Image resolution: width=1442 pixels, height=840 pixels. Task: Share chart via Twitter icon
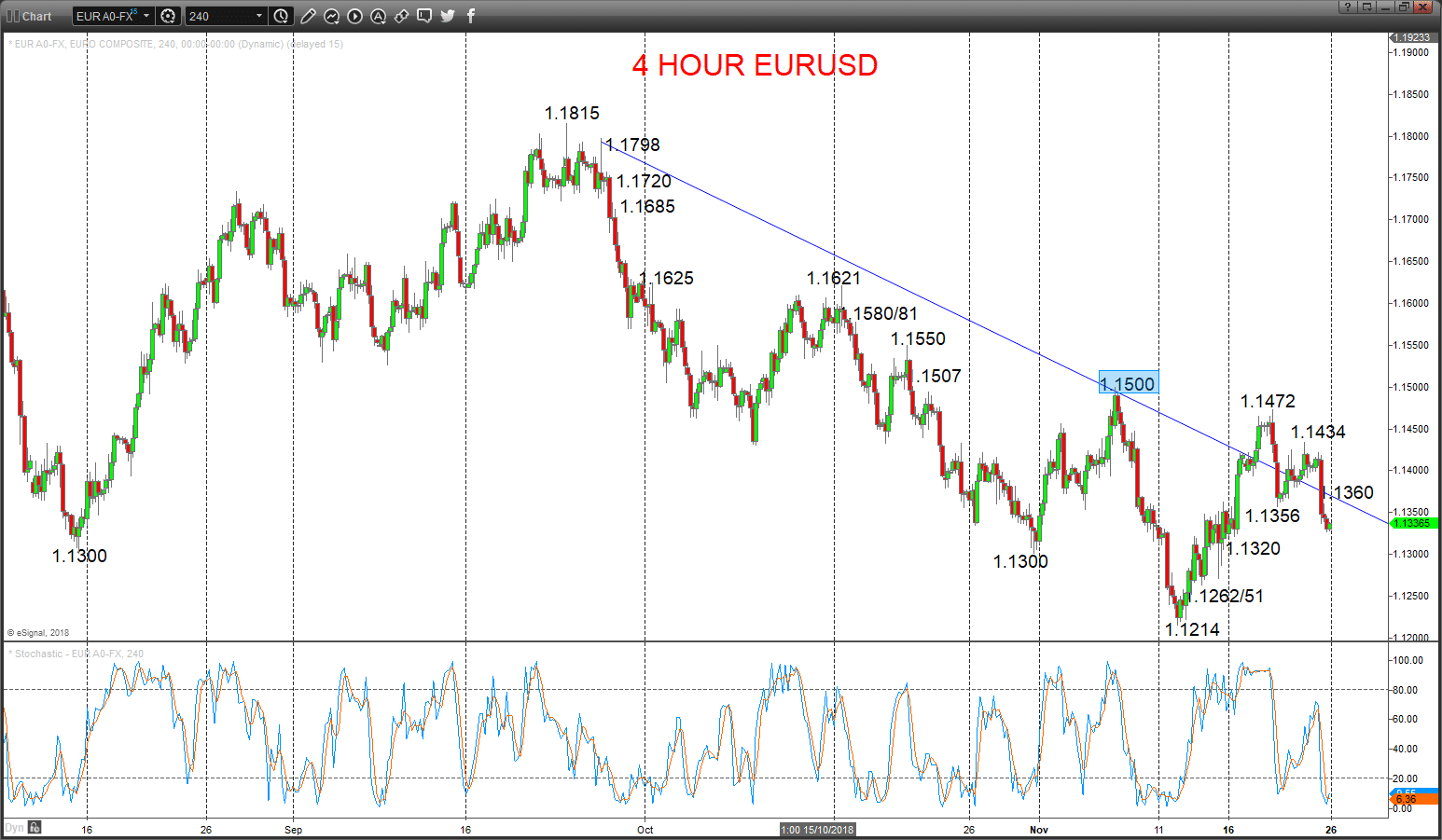point(448,16)
